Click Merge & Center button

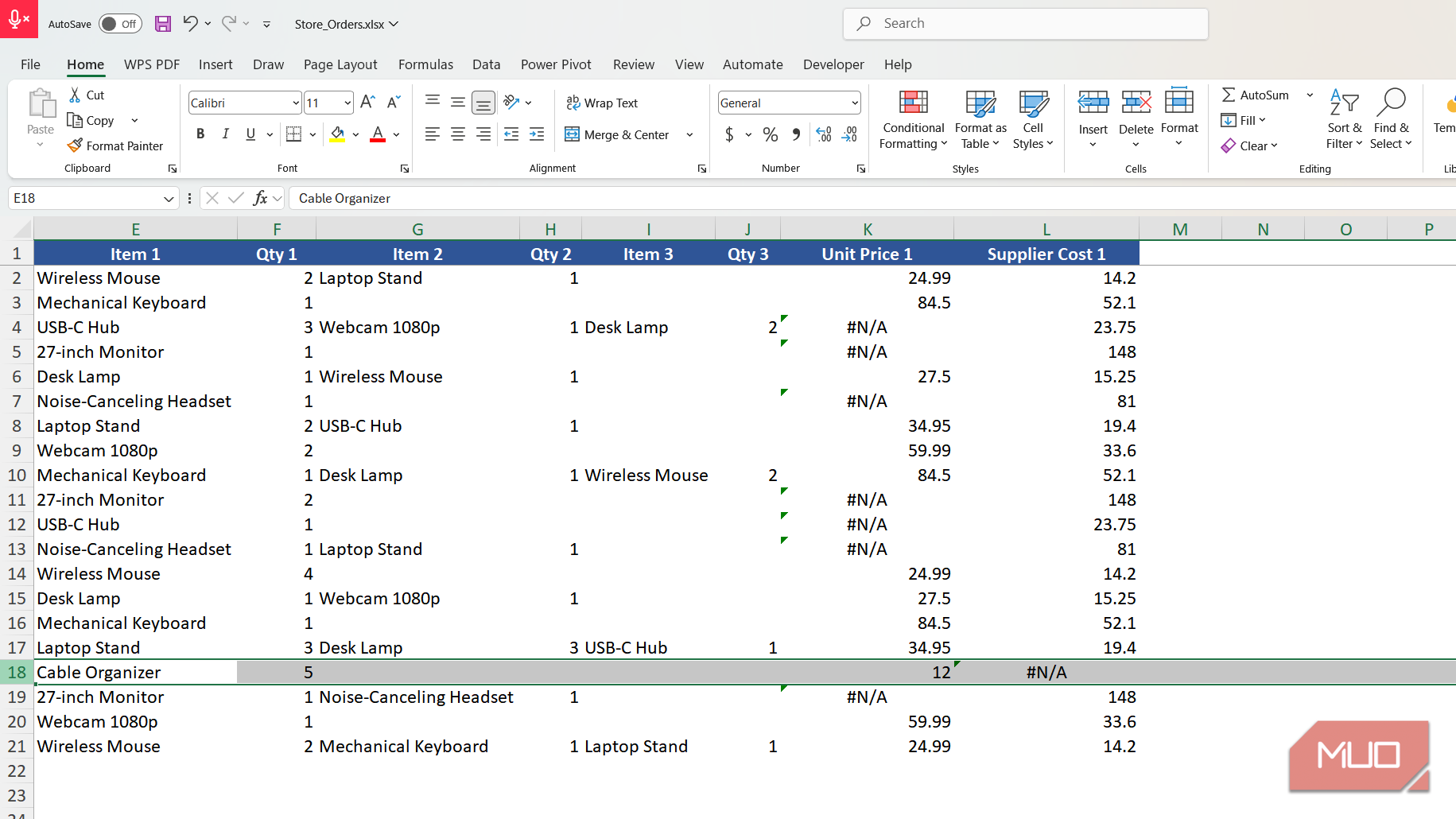tap(617, 135)
